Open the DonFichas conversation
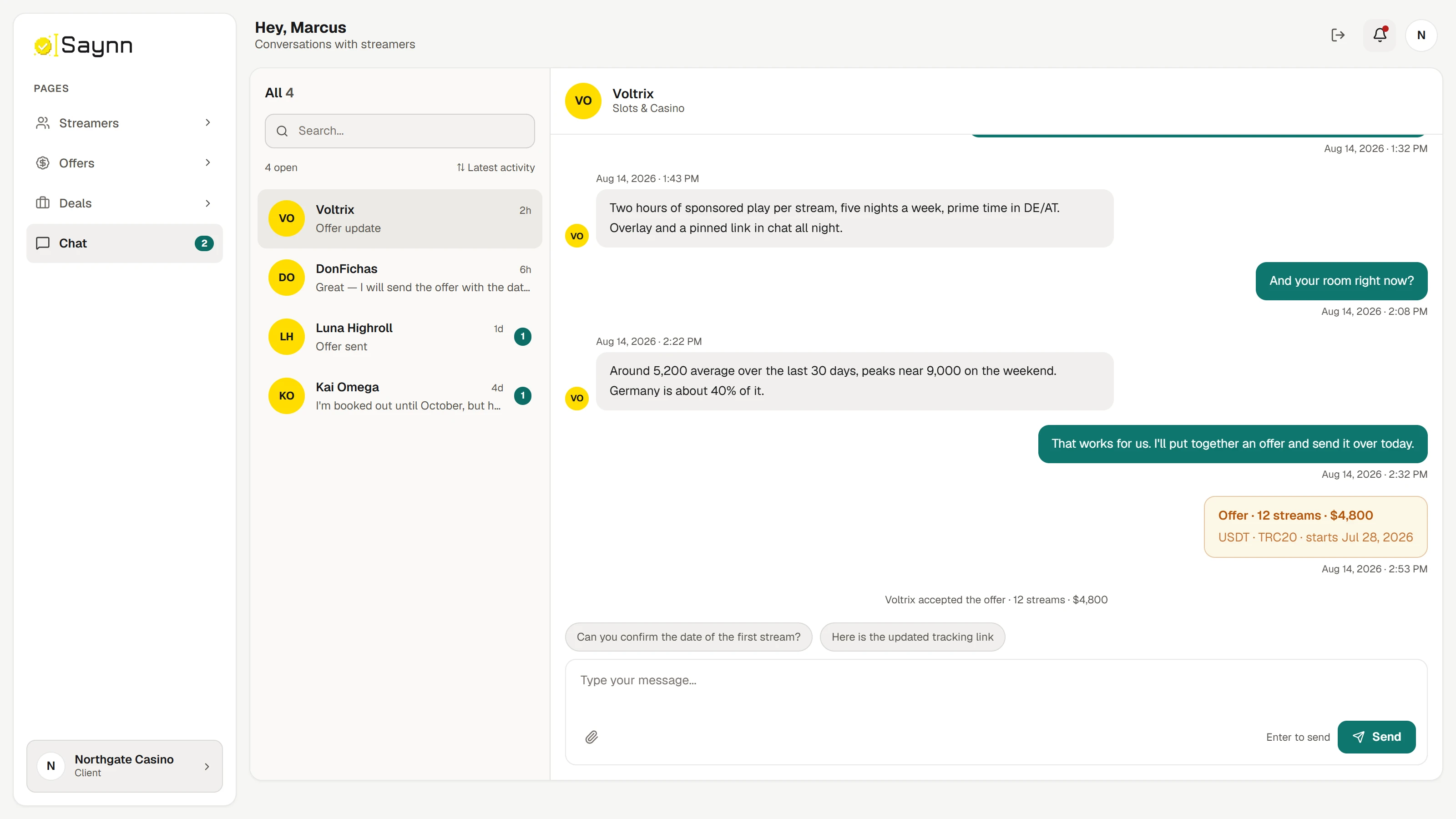The height and width of the screenshot is (819, 1456). [399, 278]
